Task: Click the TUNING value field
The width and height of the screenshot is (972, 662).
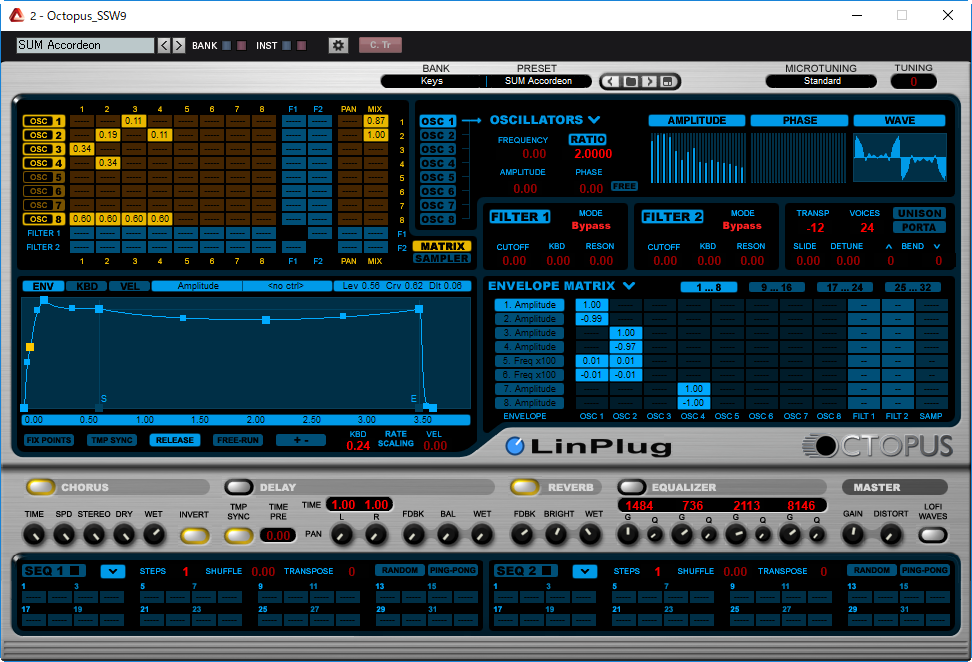Action: 913,81
